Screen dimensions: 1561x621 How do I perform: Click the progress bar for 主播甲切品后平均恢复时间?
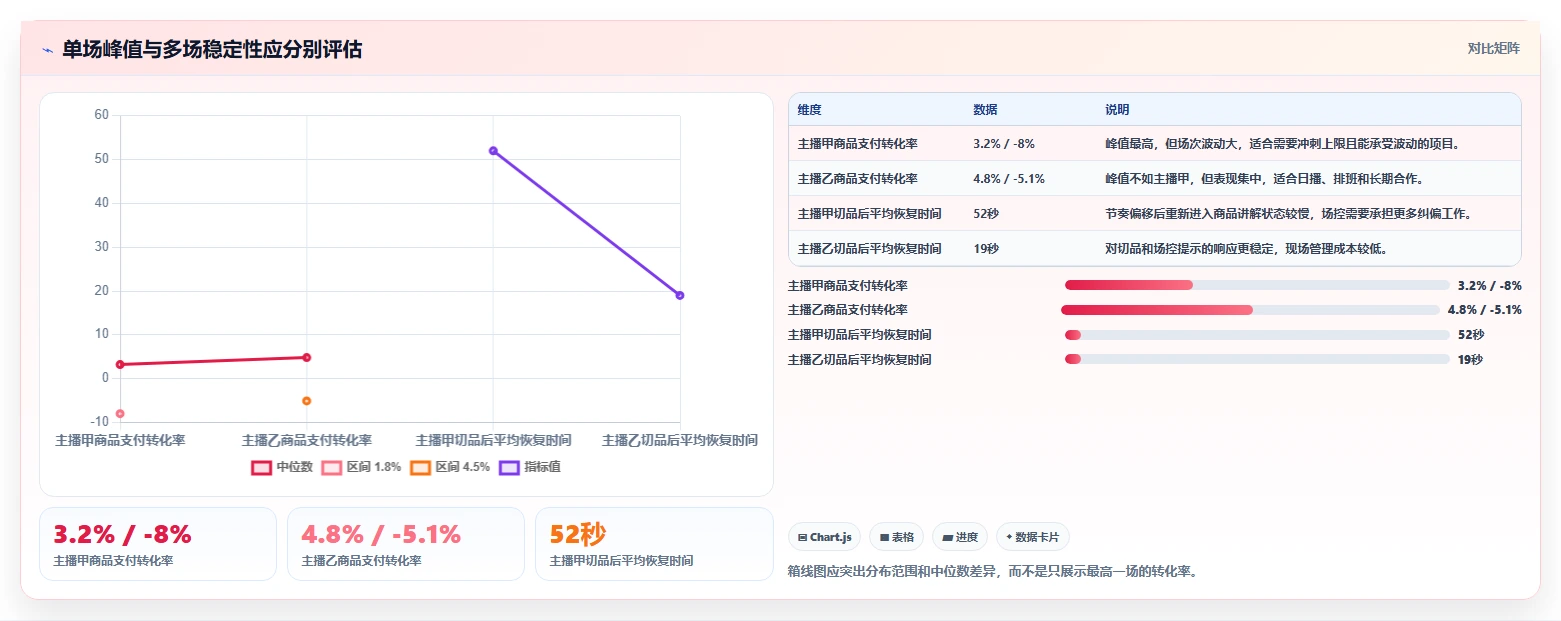click(x=1257, y=335)
